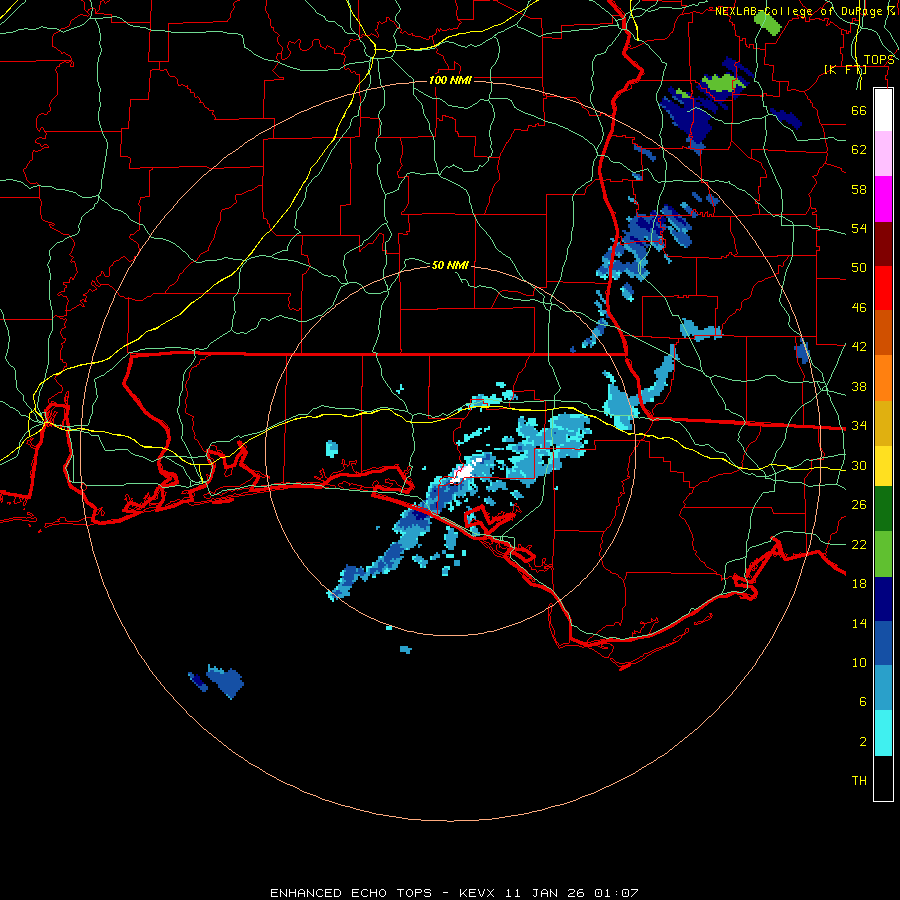Image resolution: width=900 pixels, height=900 pixels.
Task: Click the '26' scale label
Action: 859,505
